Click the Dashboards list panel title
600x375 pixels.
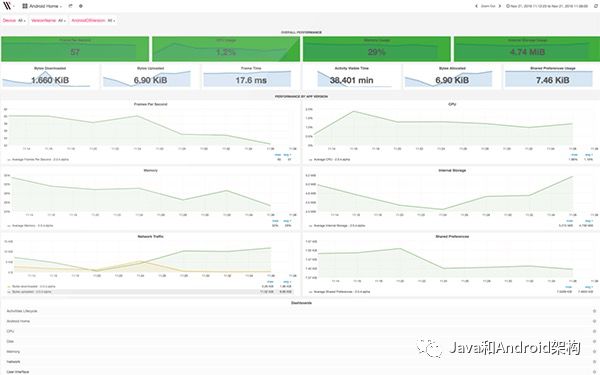click(x=301, y=303)
